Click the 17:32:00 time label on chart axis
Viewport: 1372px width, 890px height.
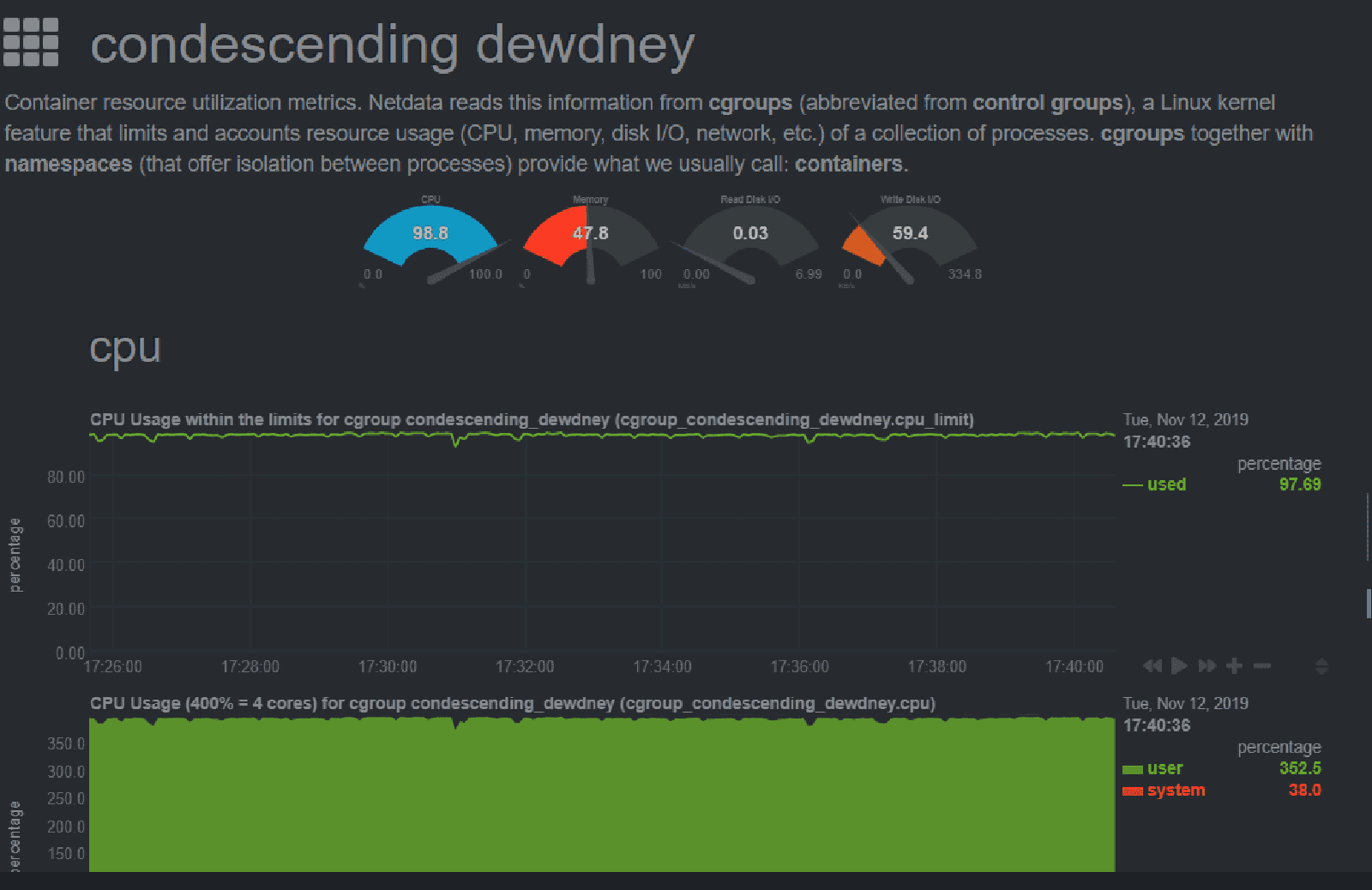[525, 667]
